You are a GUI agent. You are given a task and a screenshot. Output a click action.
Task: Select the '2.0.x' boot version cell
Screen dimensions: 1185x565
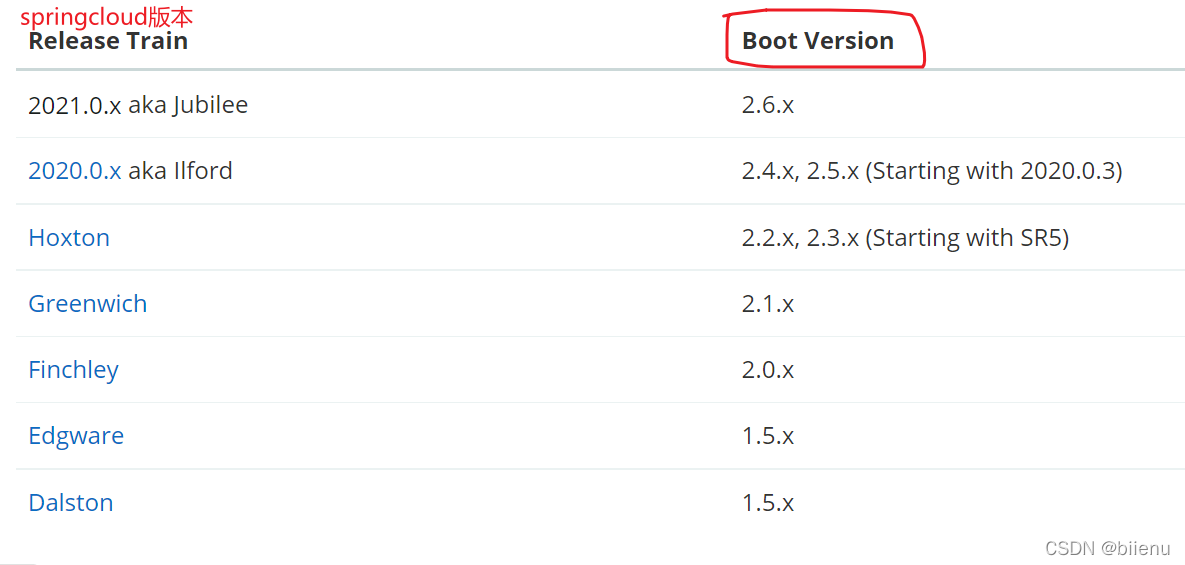tap(768, 370)
